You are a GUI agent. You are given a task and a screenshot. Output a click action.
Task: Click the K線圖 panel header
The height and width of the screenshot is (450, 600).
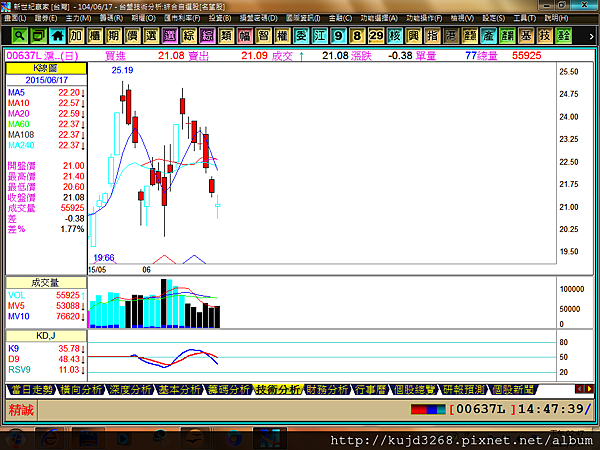(46, 68)
